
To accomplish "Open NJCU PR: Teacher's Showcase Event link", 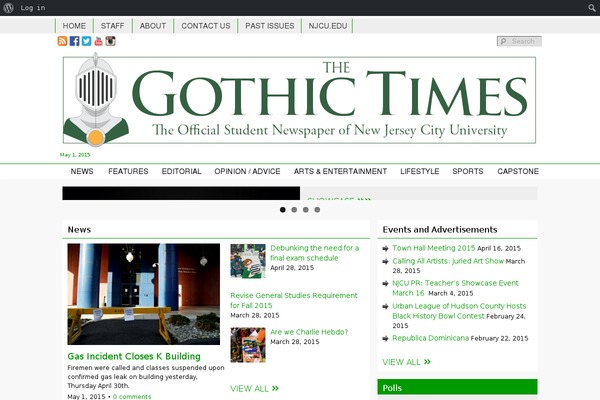I will pyautogui.click(x=455, y=288).
